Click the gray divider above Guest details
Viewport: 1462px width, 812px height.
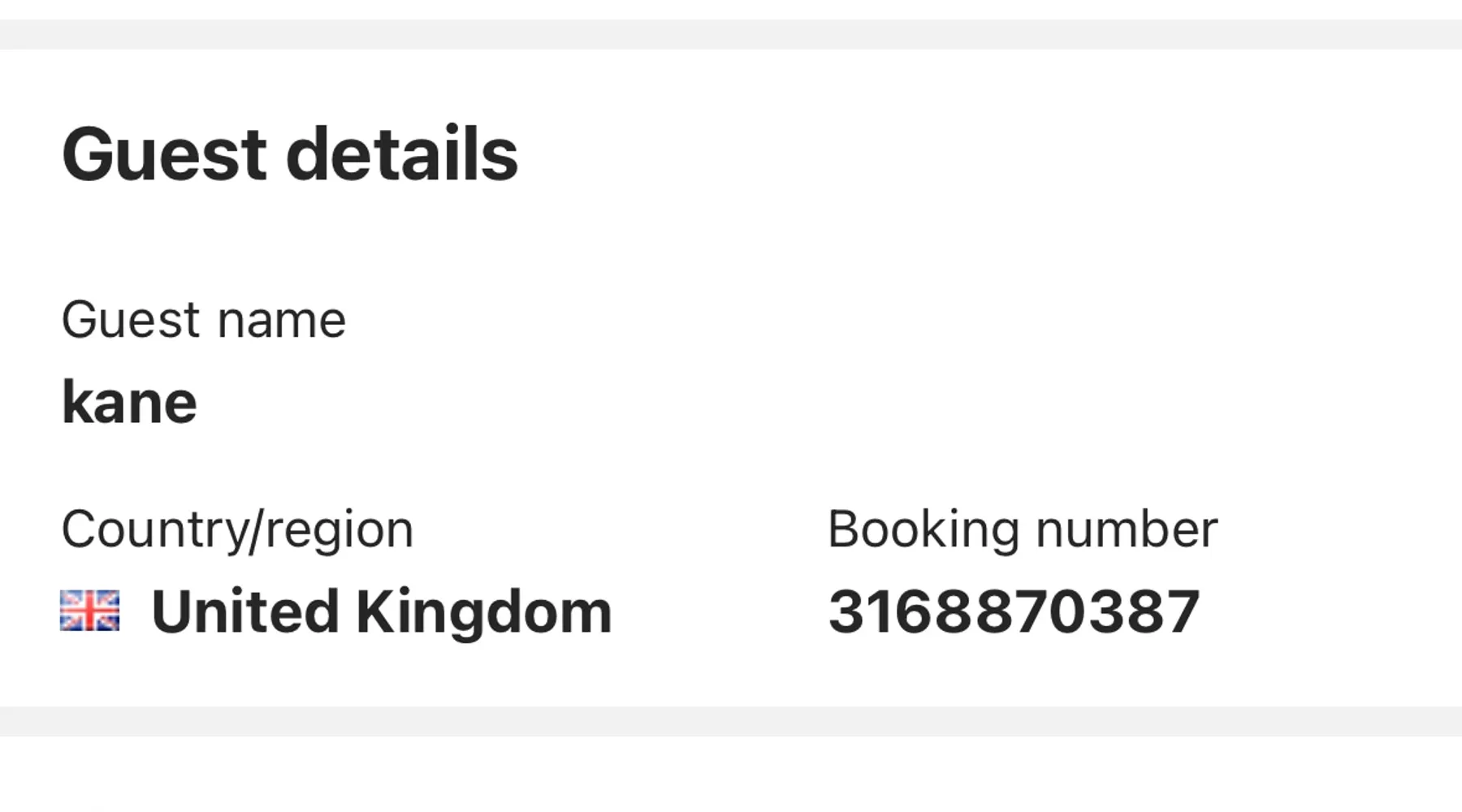pyautogui.click(x=731, y=35)
